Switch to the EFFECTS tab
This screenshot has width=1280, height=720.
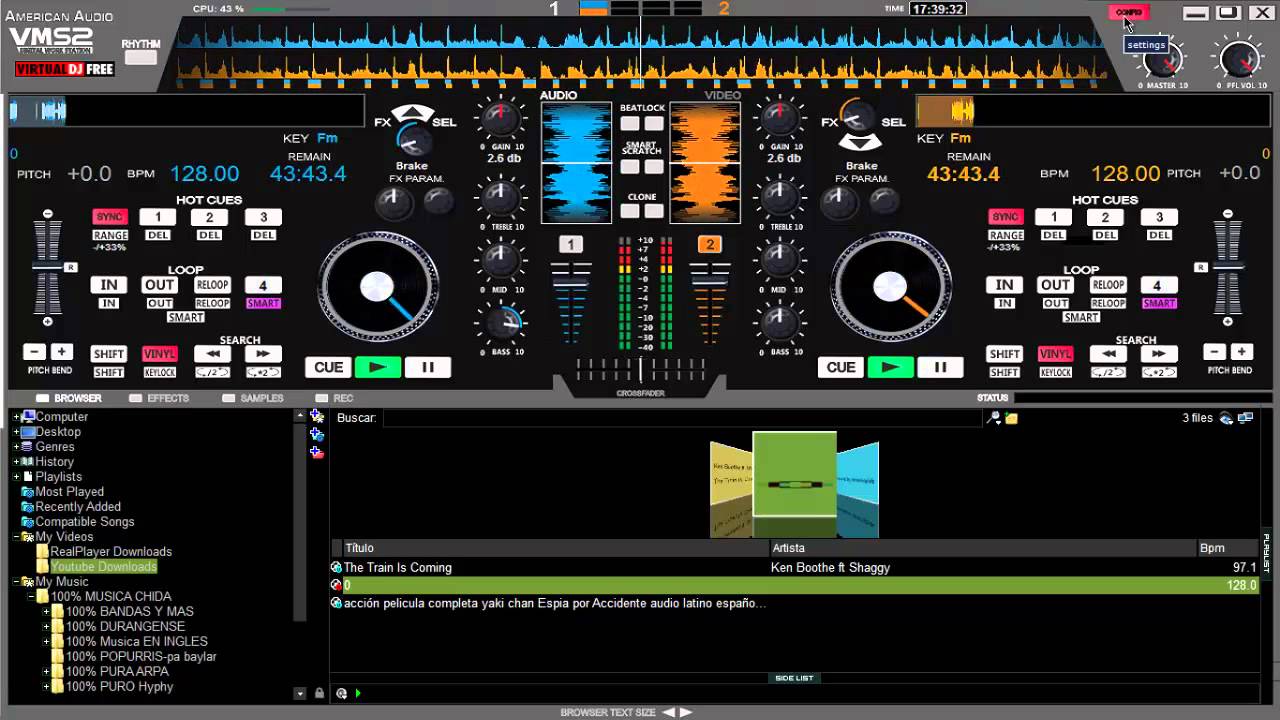pos(158,398)
